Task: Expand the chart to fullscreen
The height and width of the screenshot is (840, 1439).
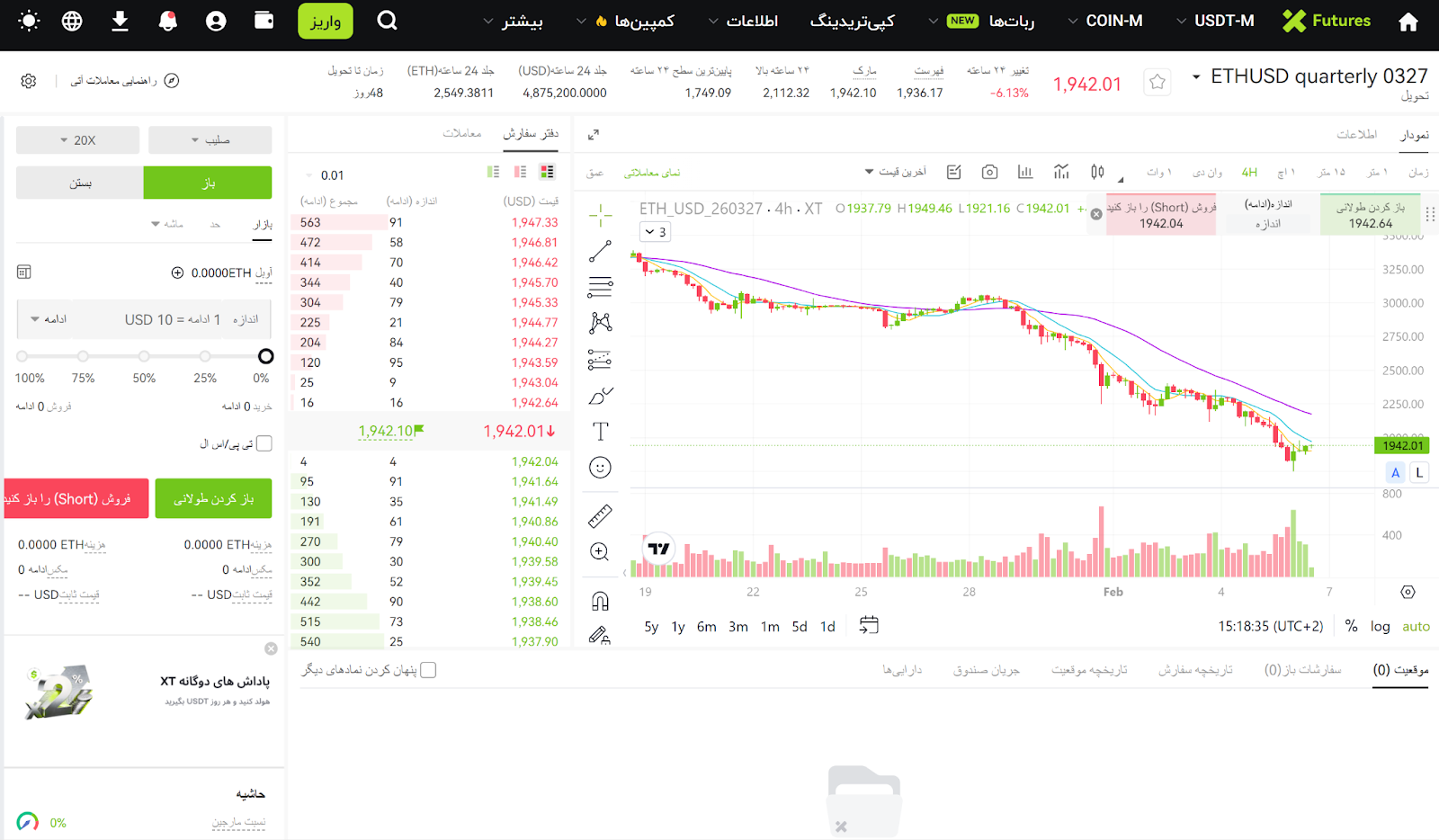Action: pyautogui.click(x=594, y=135)
